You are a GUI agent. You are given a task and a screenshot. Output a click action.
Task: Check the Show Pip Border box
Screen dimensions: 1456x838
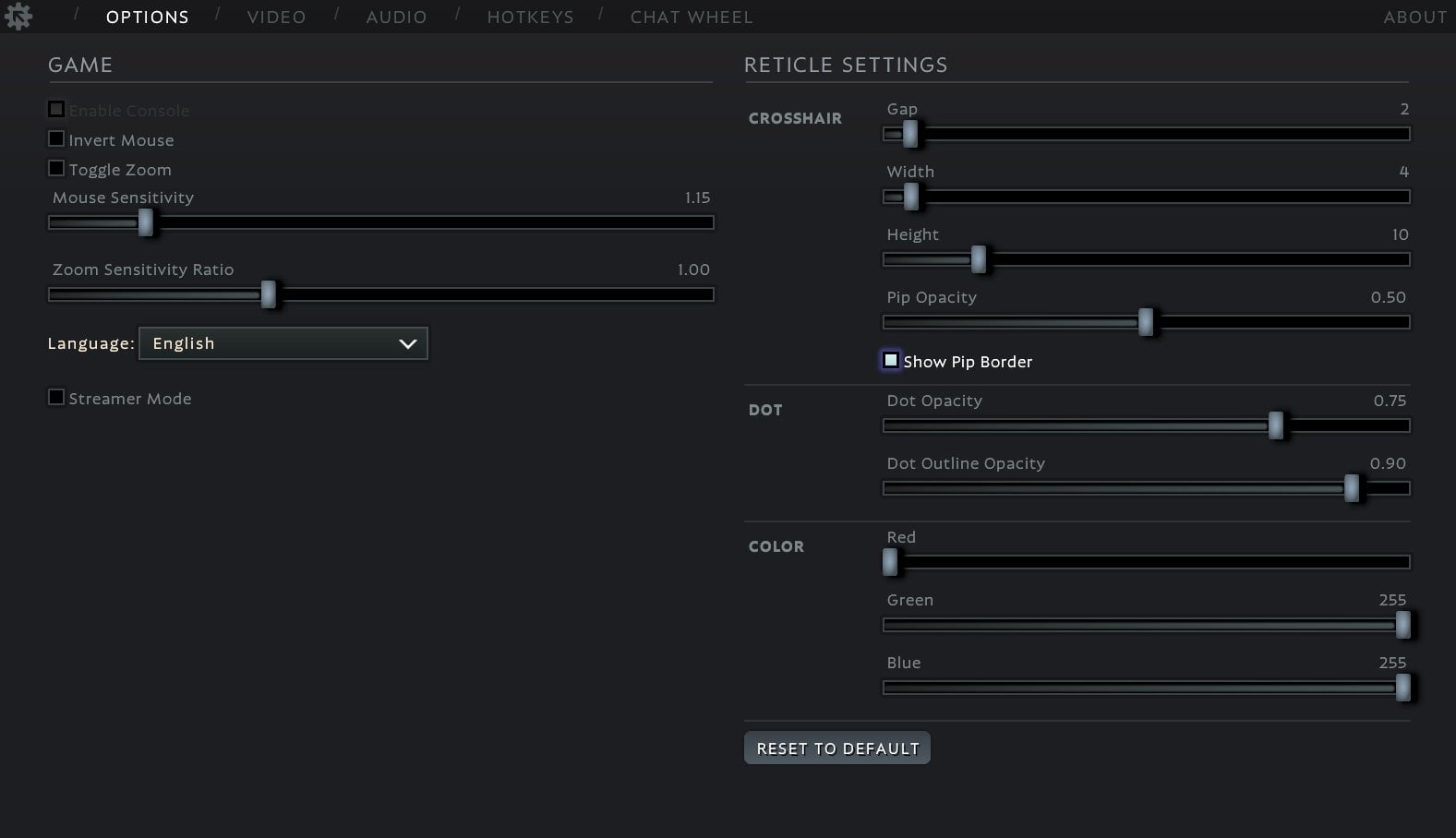pos(890,360)
